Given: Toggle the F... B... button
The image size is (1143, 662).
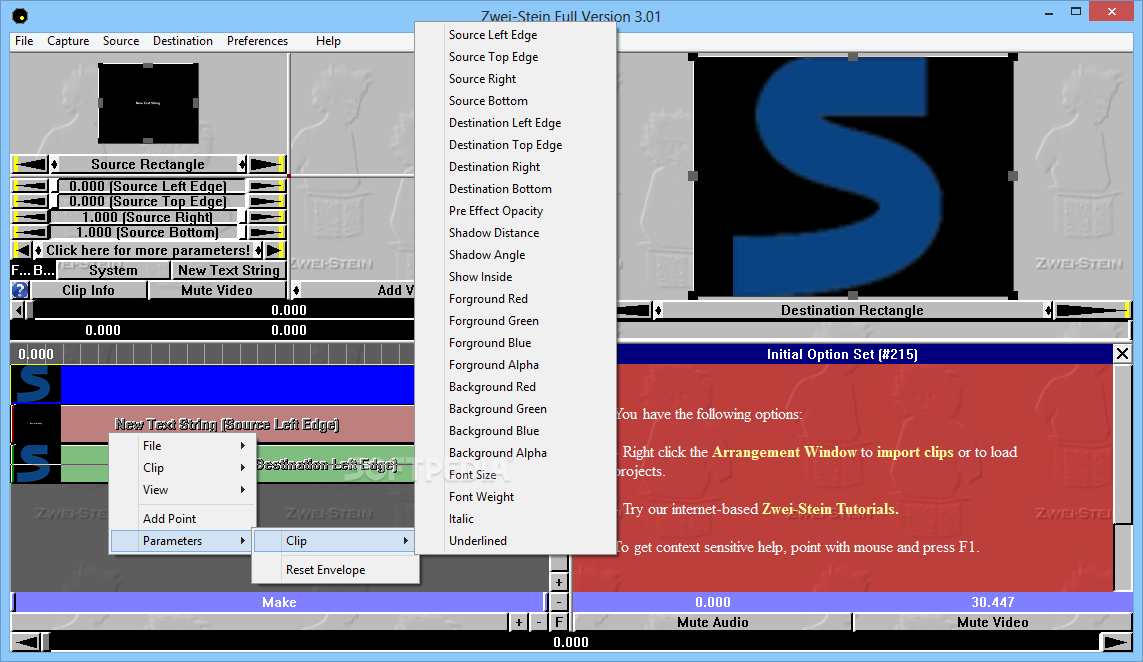Looking at the screenshot, I should point(33,270).
